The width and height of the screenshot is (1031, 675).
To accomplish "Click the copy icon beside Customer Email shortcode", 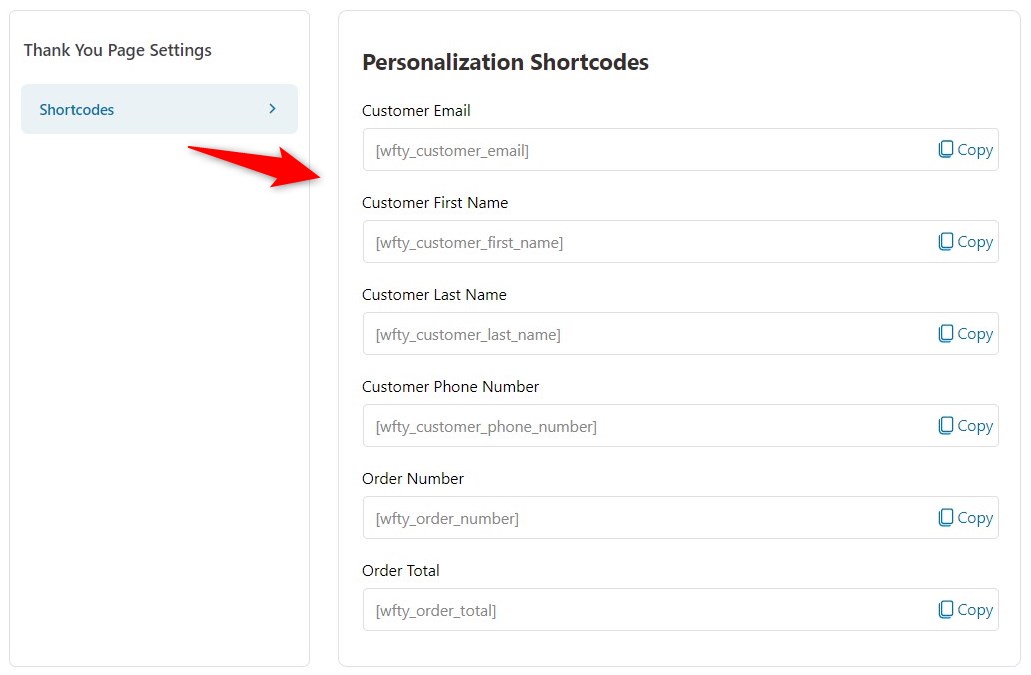I will (x=945, y=149).
